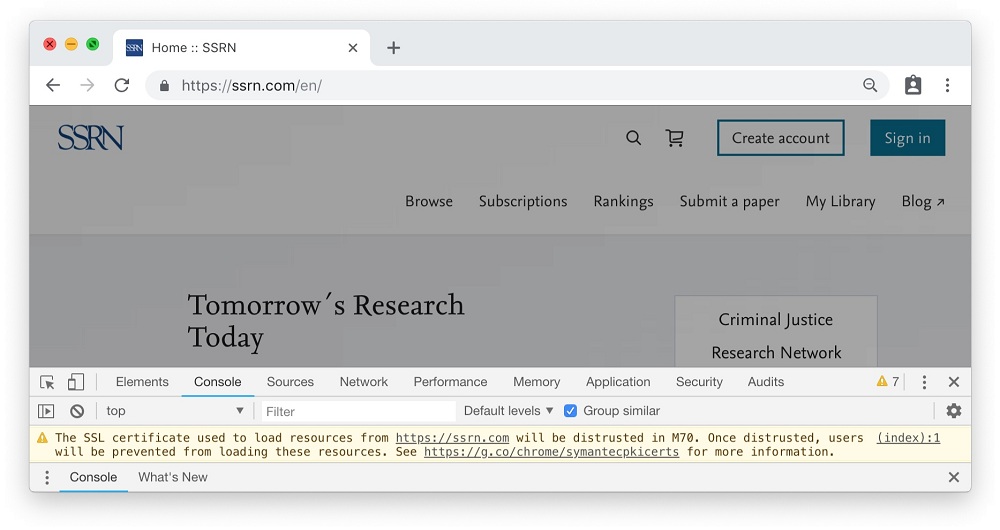
Task: Toggle the device toolbar in DevTools
Action: pos(76,382)
